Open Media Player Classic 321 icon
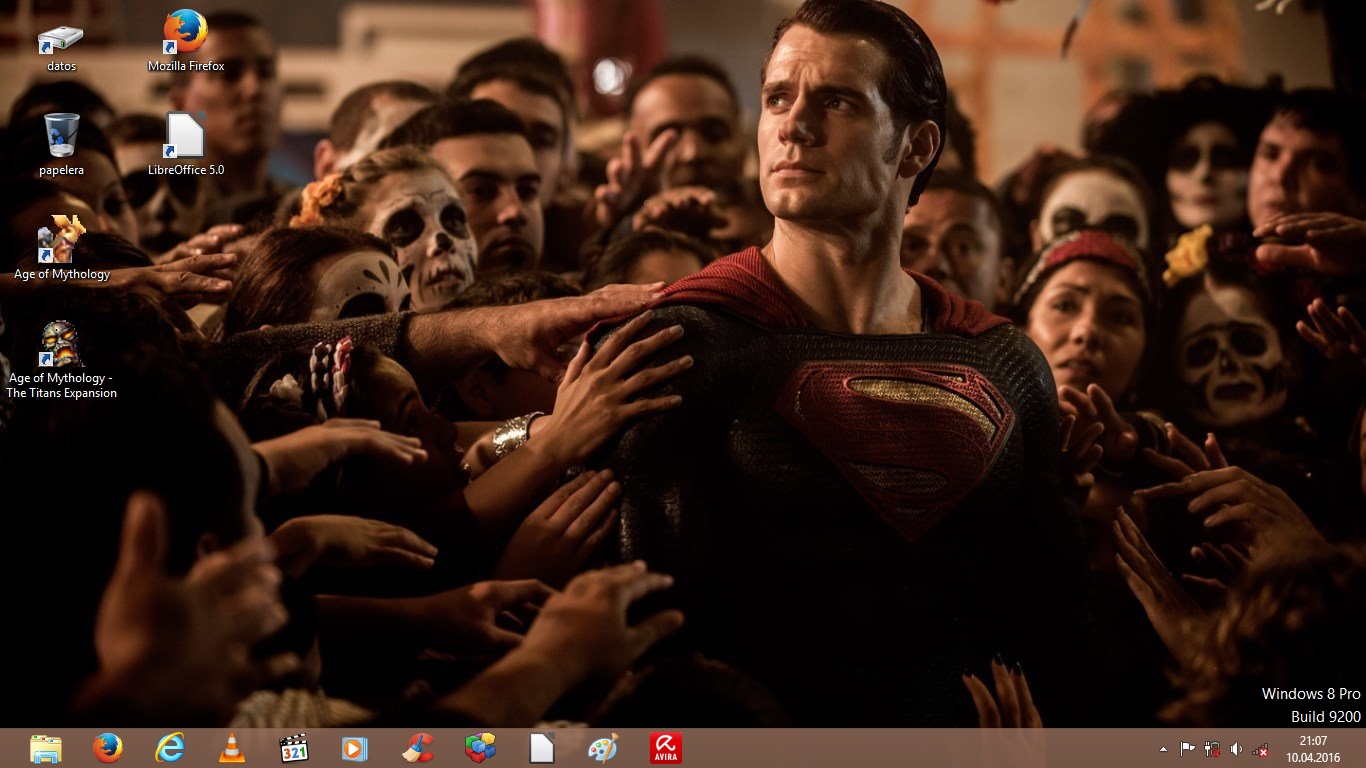Image resolution: width=1366 pixels, height=768 pixels. pos(294,748)
